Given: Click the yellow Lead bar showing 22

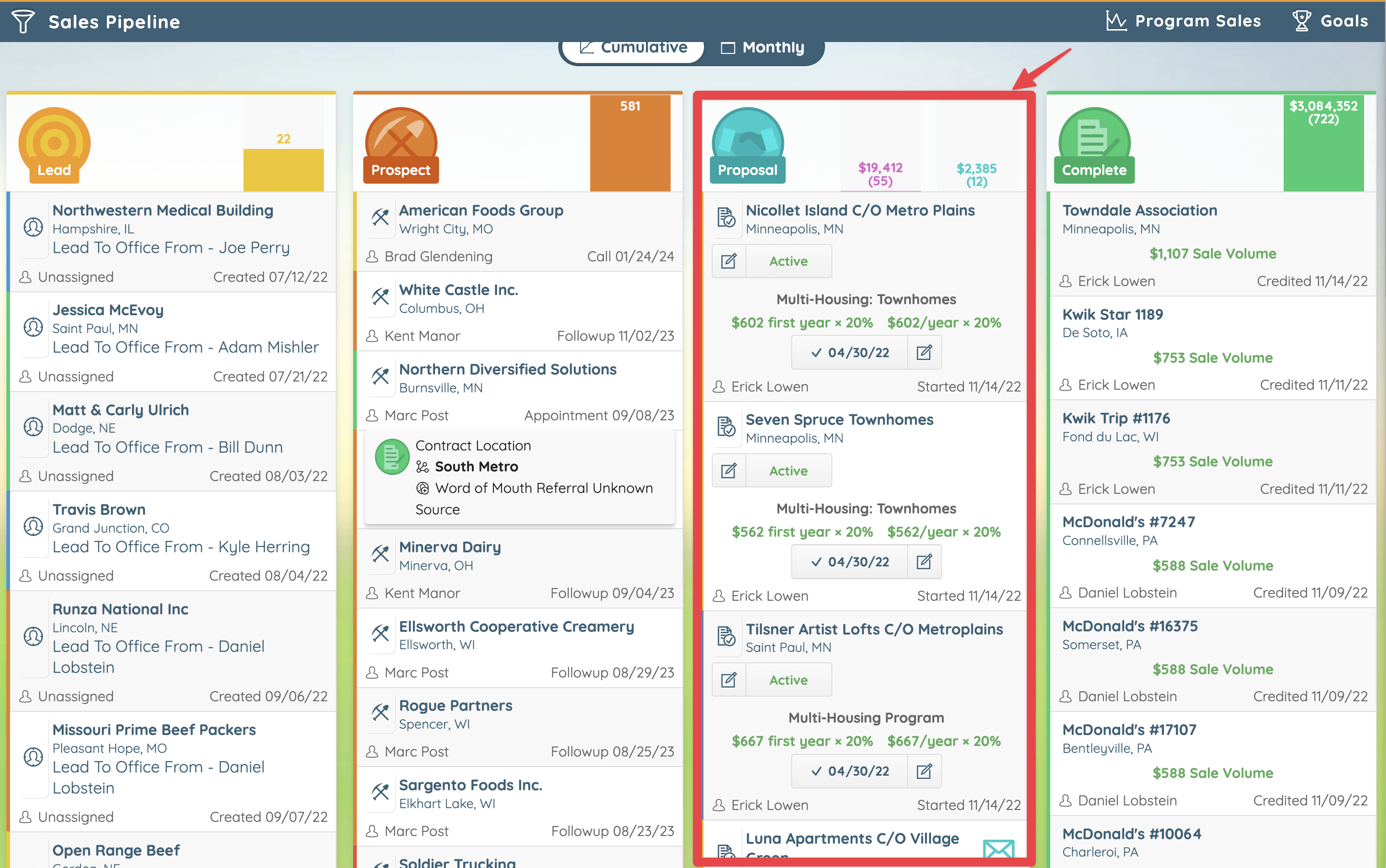Looking at the screenshot, I should (x=284, y=170).
